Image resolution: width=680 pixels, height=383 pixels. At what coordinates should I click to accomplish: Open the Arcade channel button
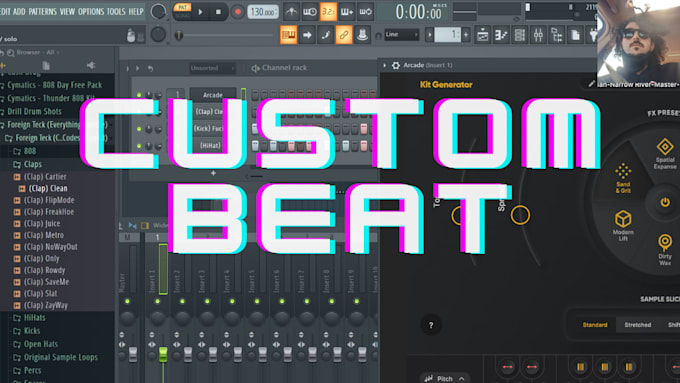coord(212,95)
